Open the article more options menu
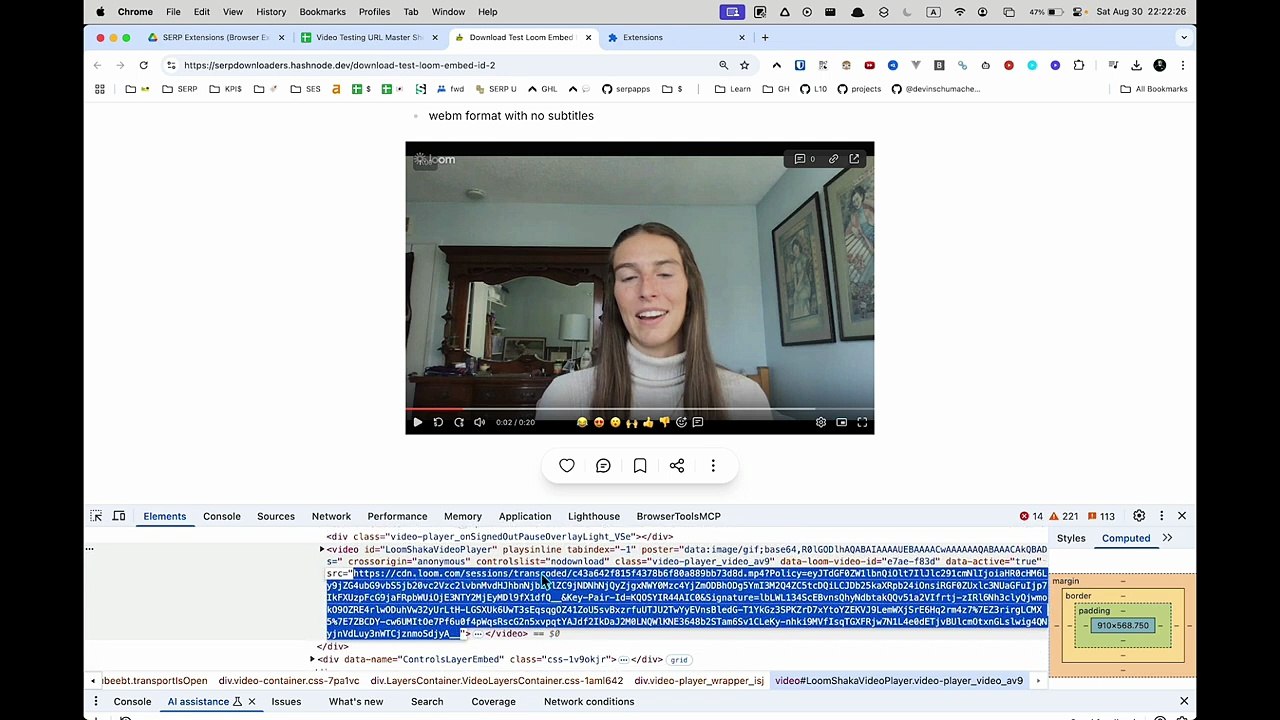The height and width of the screenshot is (720, 1280). coord(713,466)
